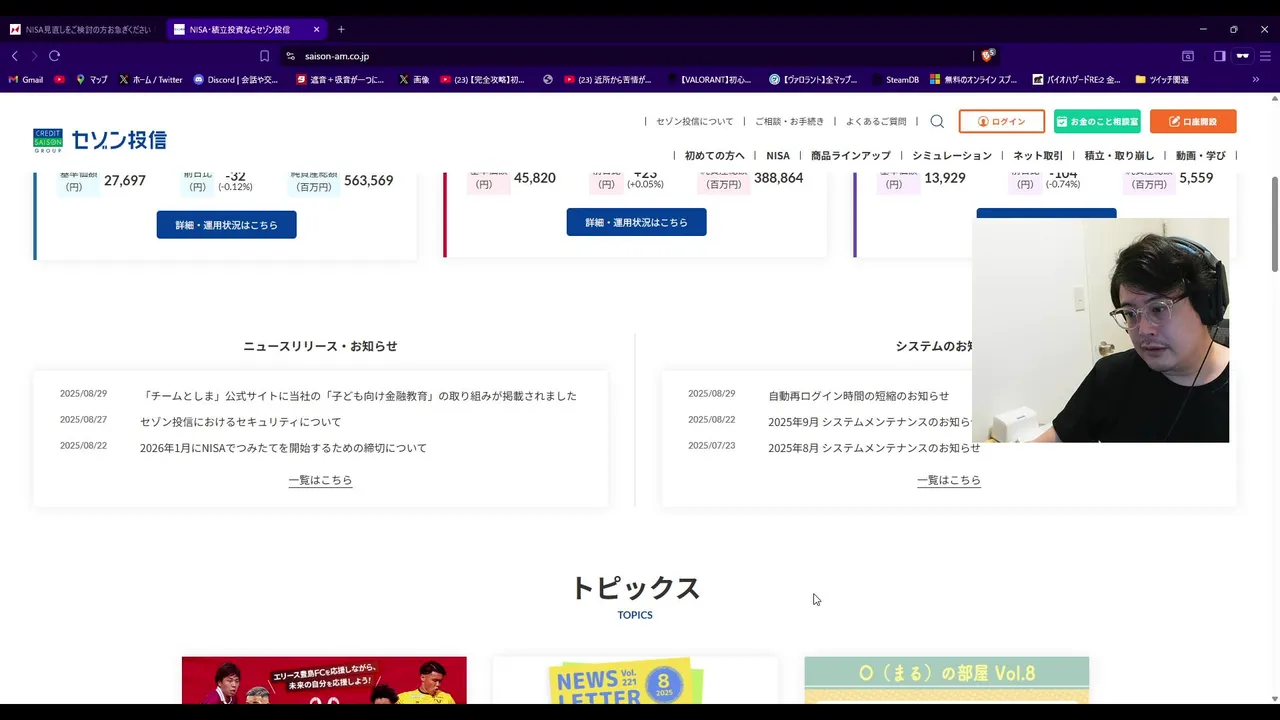
Task: Open the 2025年8月 システムメンテナンス notice
Action: tap(874, 448)
